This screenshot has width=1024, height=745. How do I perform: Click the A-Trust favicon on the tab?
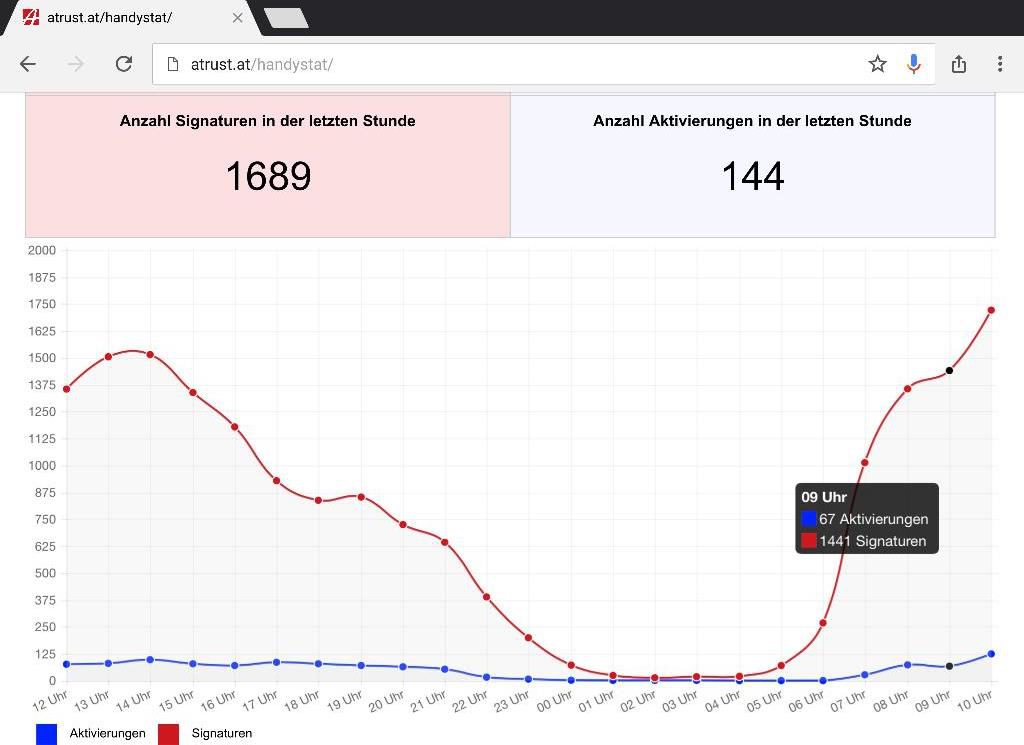pos(31,18)
